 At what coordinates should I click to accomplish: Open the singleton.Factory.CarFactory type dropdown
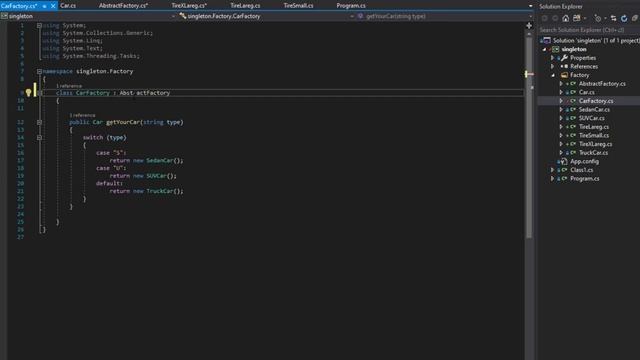pos(352,16)
